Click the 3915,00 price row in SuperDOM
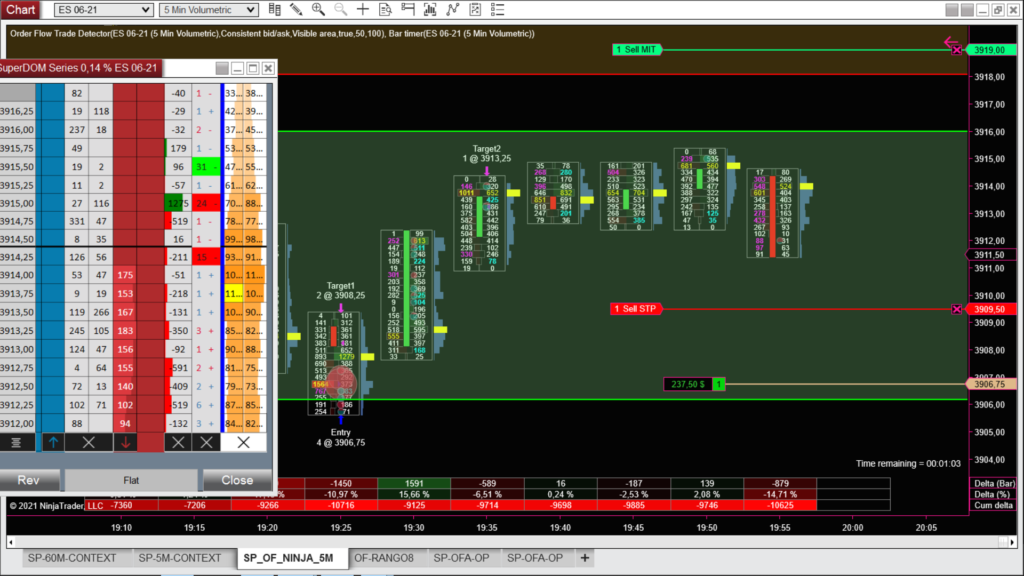The image size is (1024, 576). click(16, 203)
